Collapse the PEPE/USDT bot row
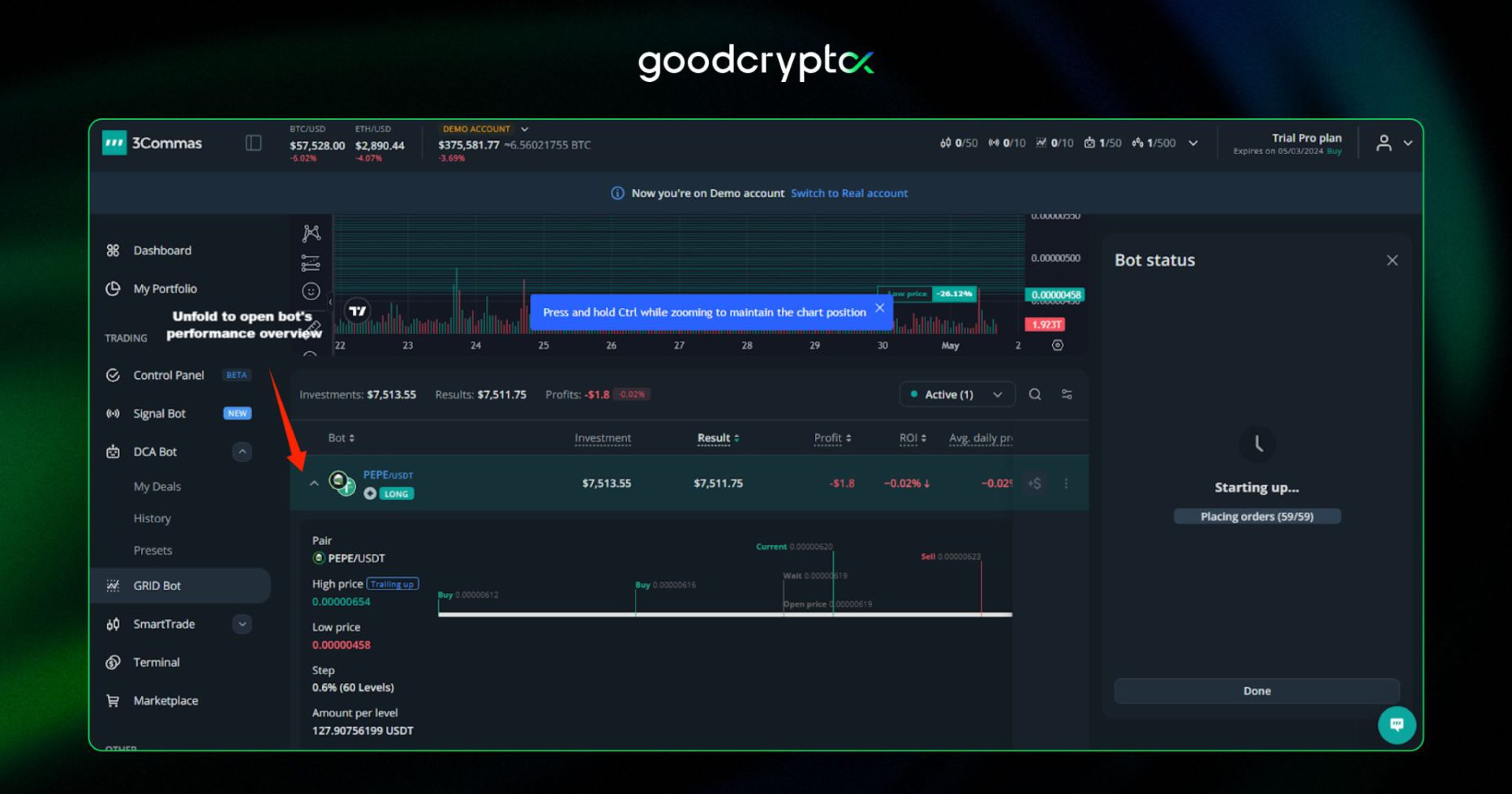This screenshot has height=794, width=1512. coord(314,483)
